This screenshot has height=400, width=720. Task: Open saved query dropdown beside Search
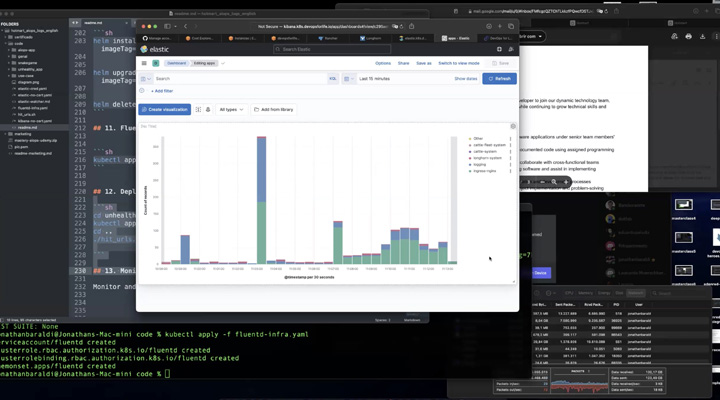click(146, 79)
